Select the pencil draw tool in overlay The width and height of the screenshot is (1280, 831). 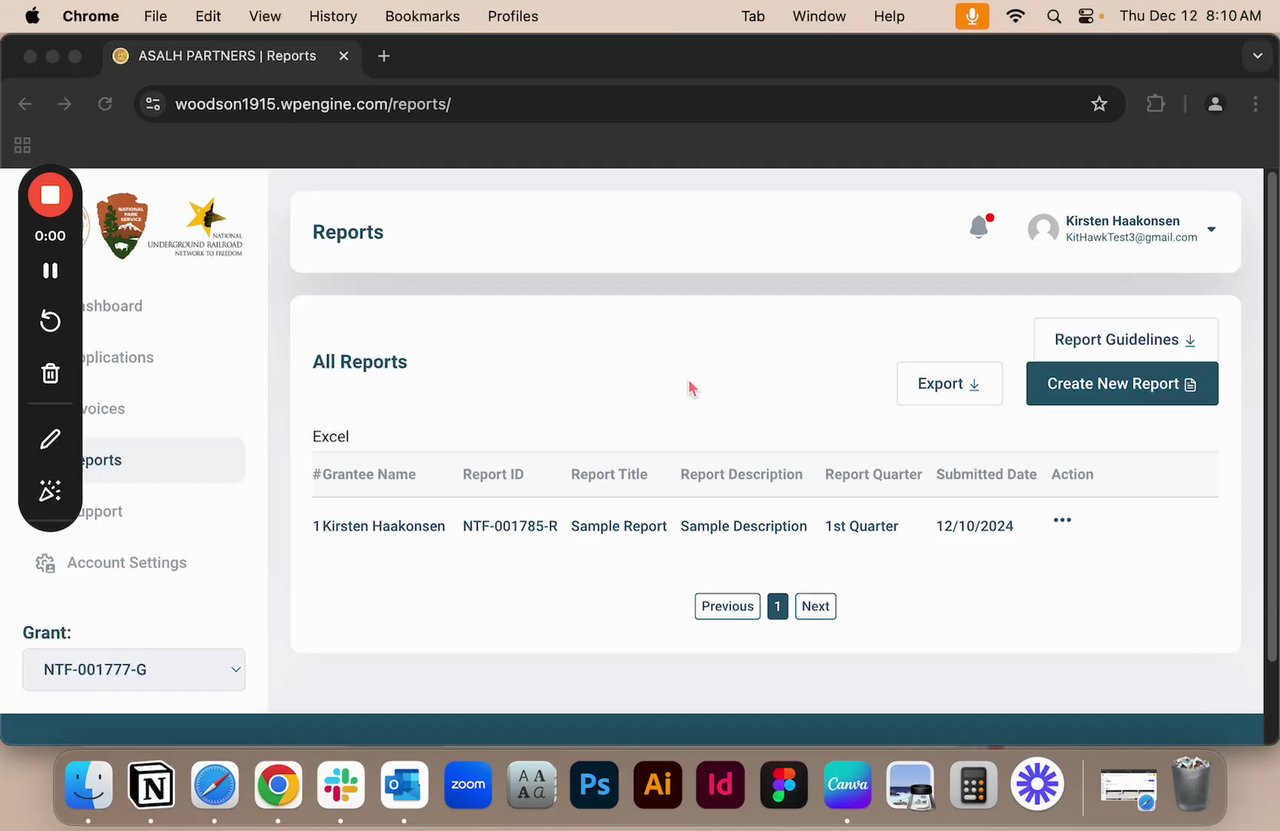(50, 439)
